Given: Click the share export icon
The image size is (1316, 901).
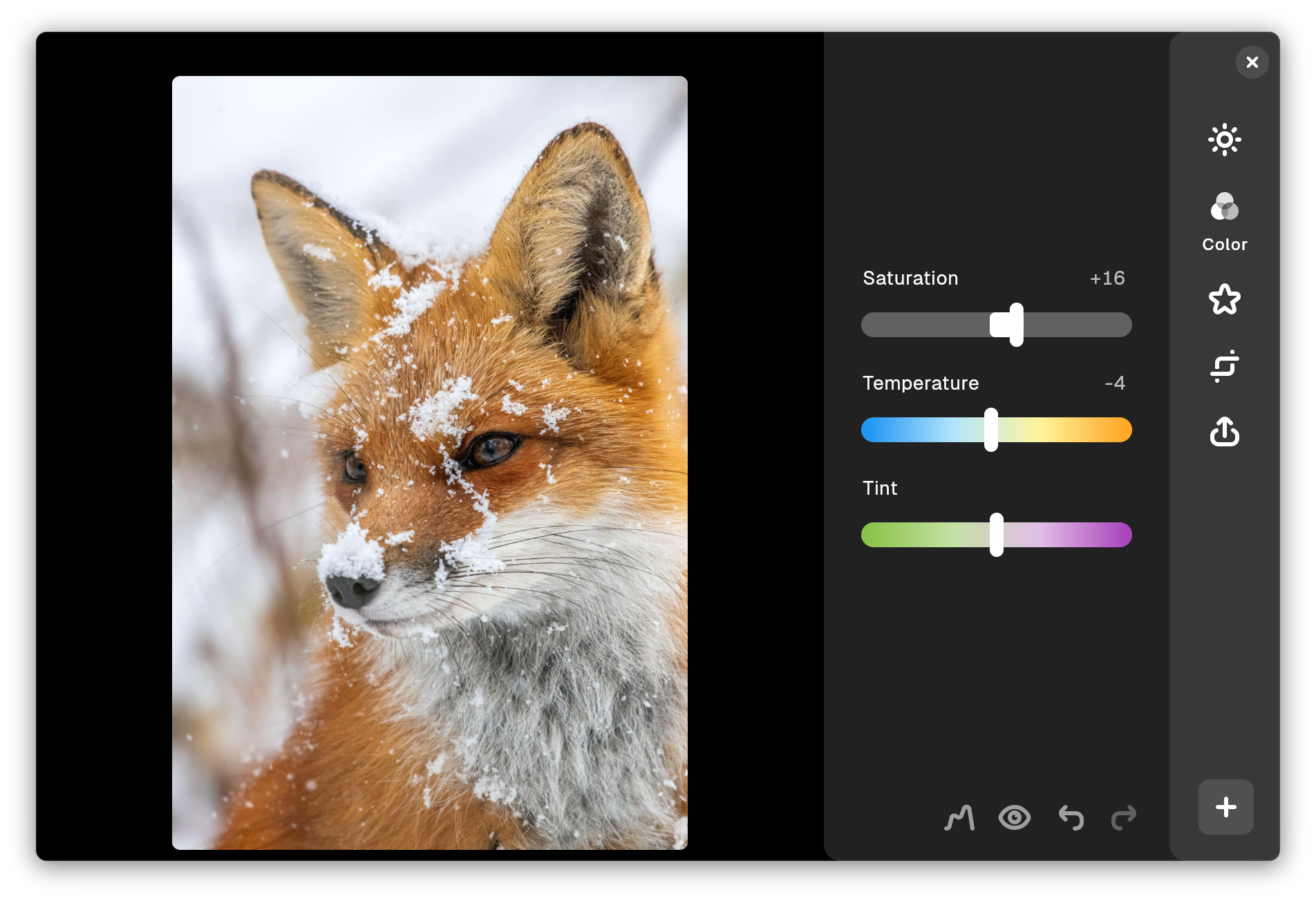Looking at the screenshot, I should point(1224,432).
